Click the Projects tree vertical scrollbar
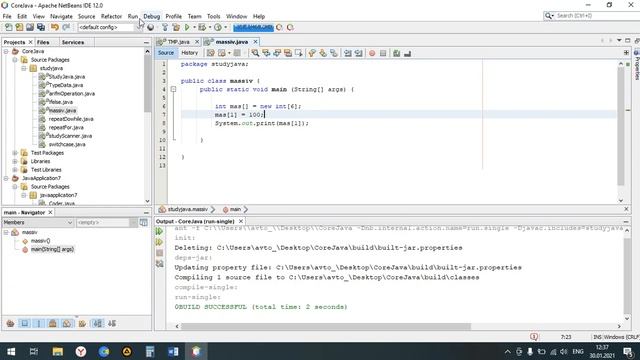 coord(147,84)
